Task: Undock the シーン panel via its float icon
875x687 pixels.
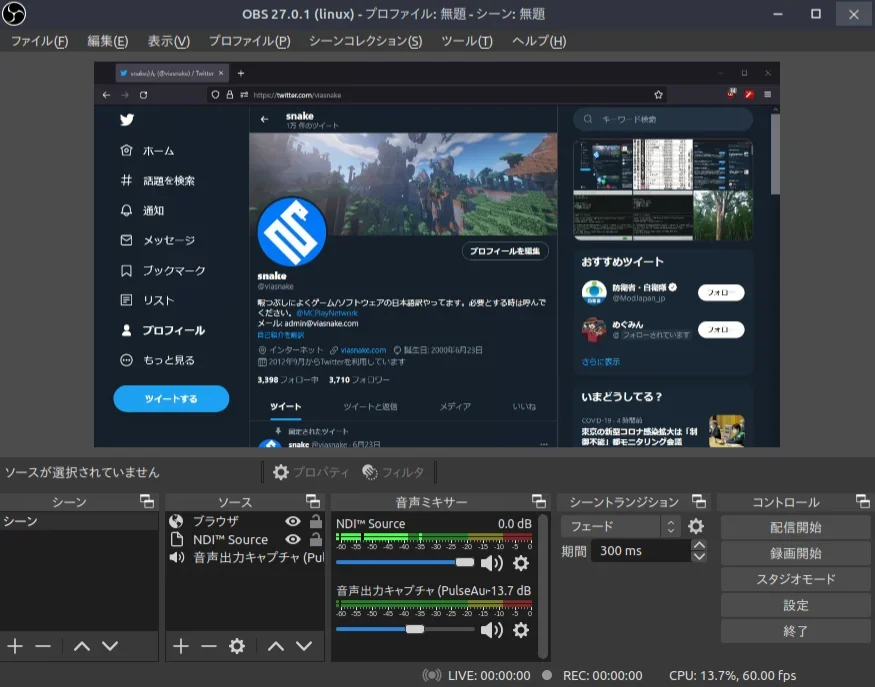Action: pos(147,501)
